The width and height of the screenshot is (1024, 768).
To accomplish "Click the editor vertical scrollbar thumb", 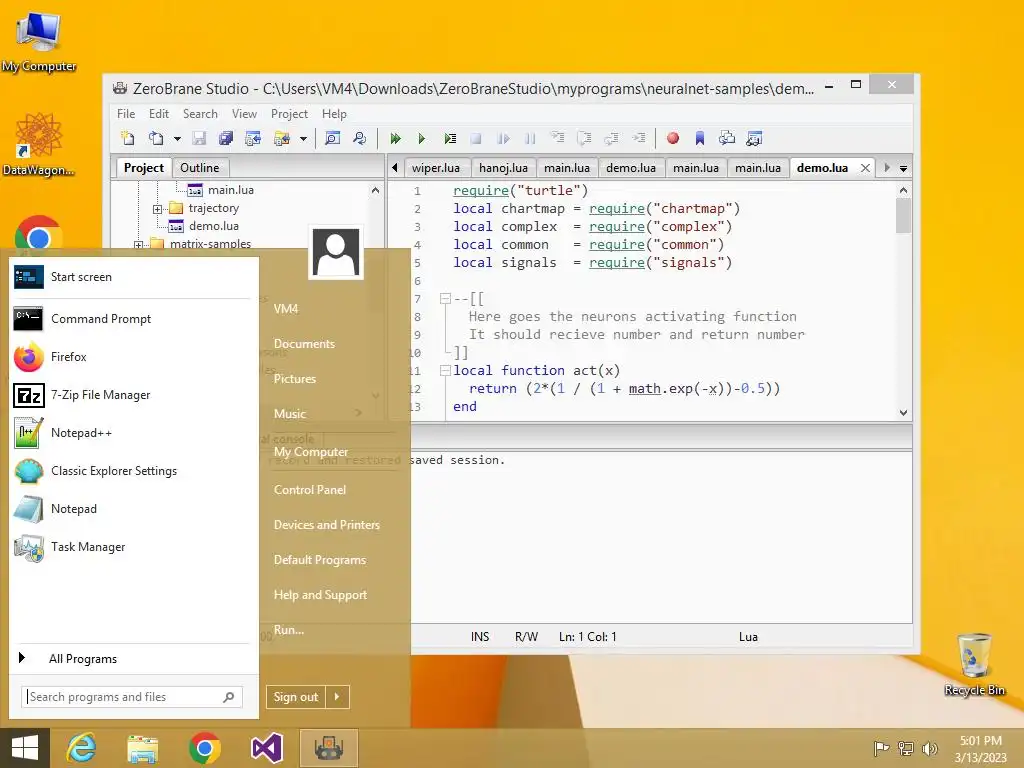I will pos(903,216).
